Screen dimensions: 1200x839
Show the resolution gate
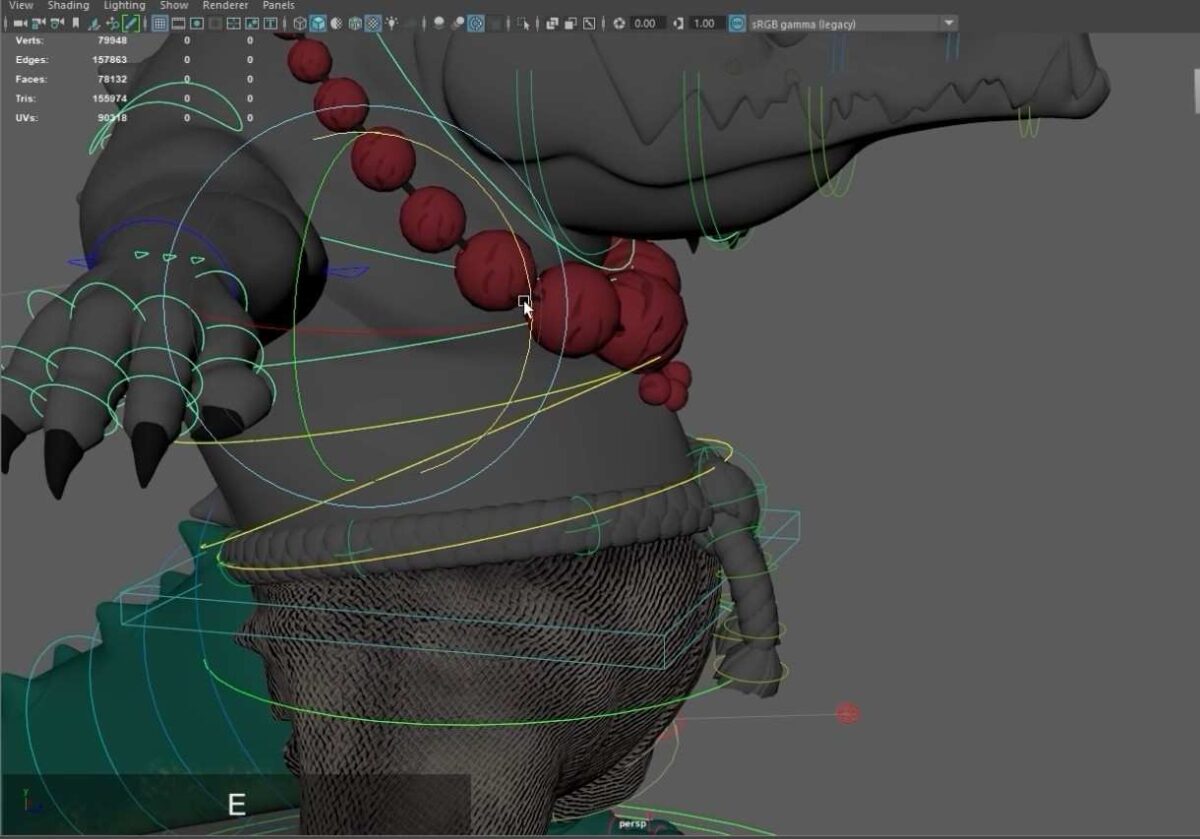[197, 23]
